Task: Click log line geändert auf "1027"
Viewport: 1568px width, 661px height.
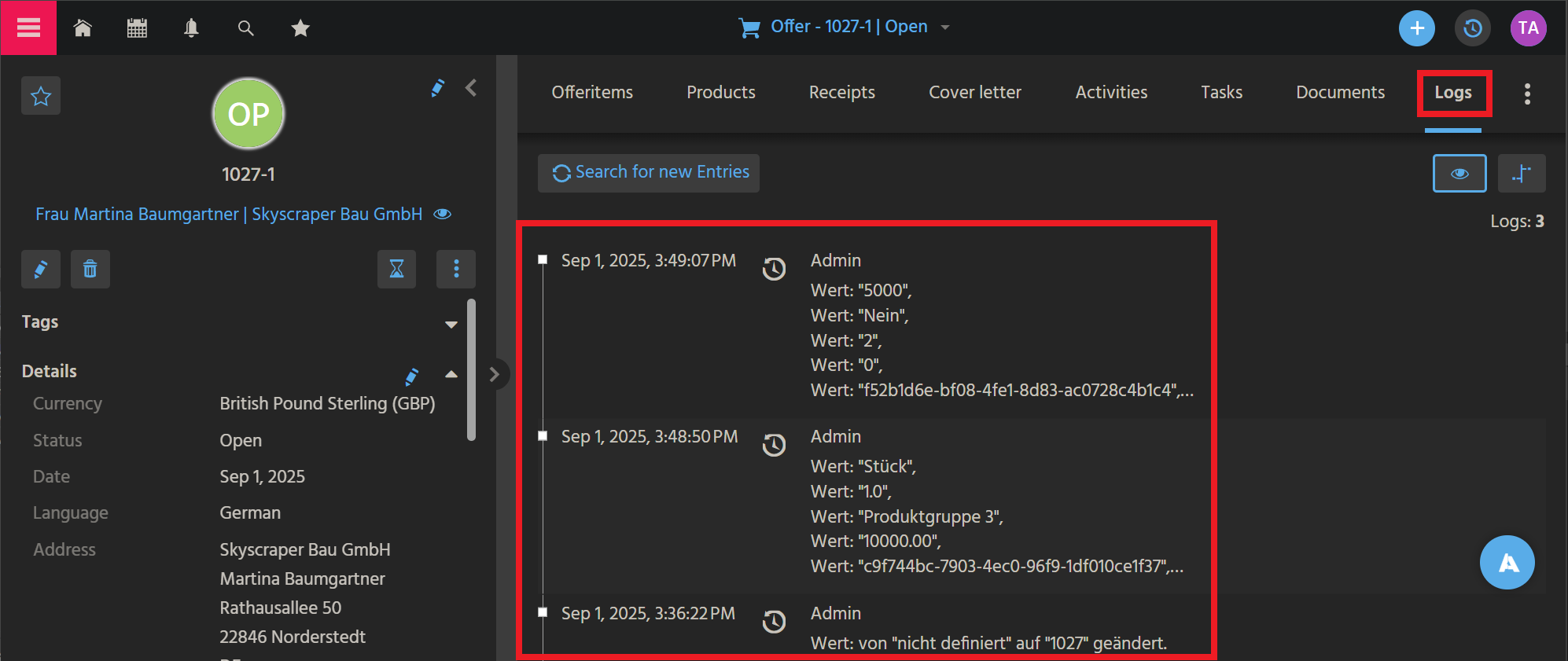Action: click(988, 643)
